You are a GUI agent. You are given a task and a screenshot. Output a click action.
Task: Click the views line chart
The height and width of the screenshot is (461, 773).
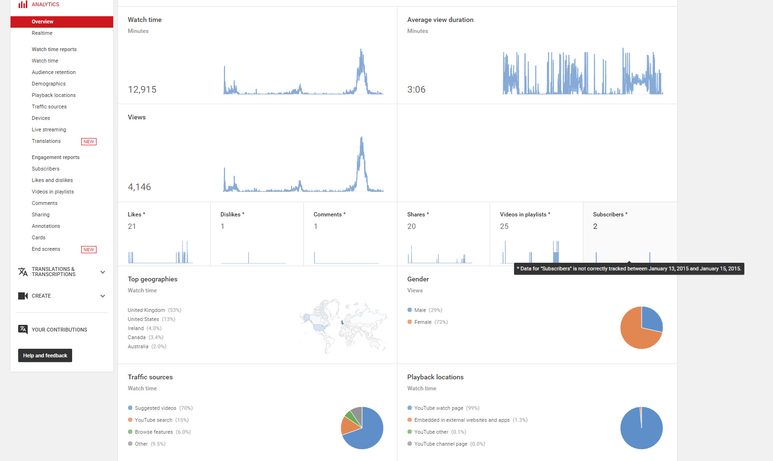click(x=303, y=164)
